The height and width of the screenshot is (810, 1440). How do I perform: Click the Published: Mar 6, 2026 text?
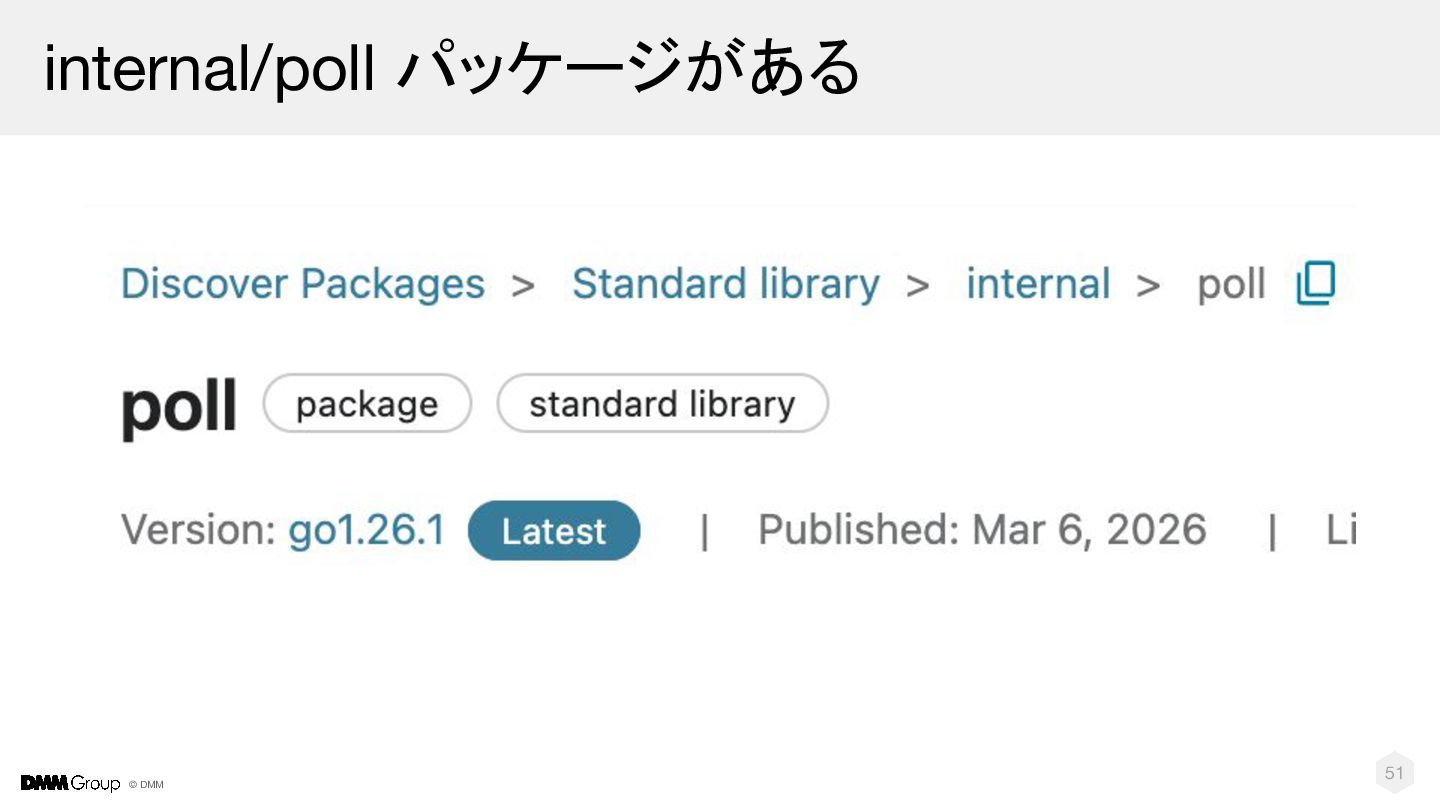(x=982, y=530)
